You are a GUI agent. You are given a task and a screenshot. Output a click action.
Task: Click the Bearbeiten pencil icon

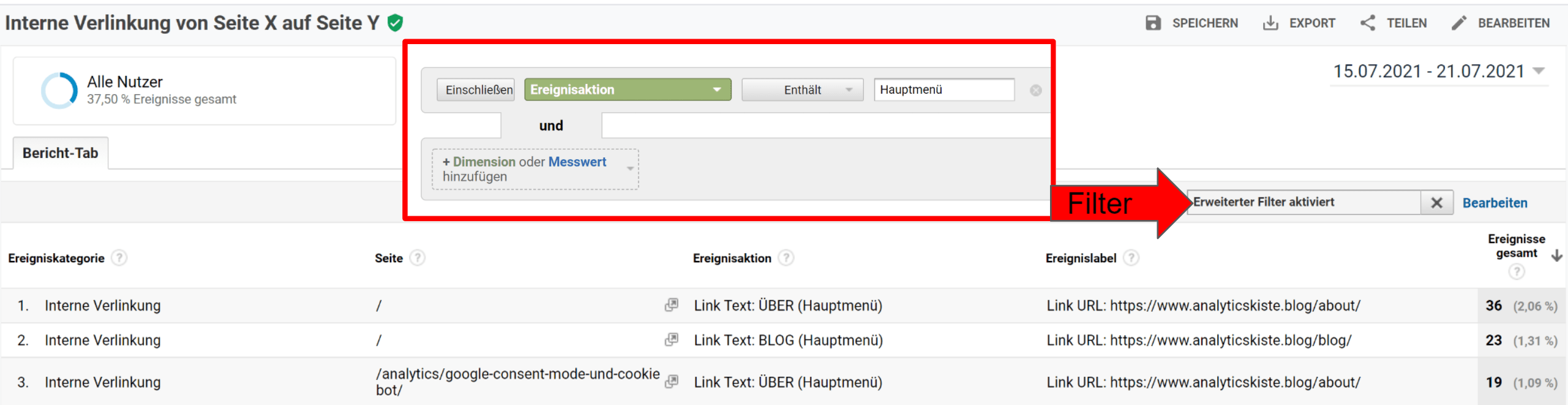(x=1460, y=23)
